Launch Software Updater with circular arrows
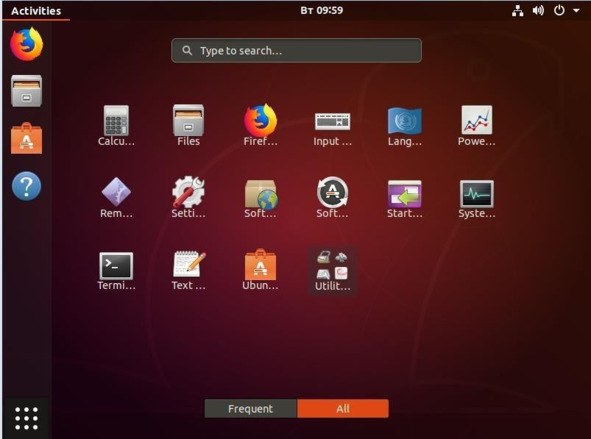This screenshot has height=439, width=591. click(x=332, y=198)
